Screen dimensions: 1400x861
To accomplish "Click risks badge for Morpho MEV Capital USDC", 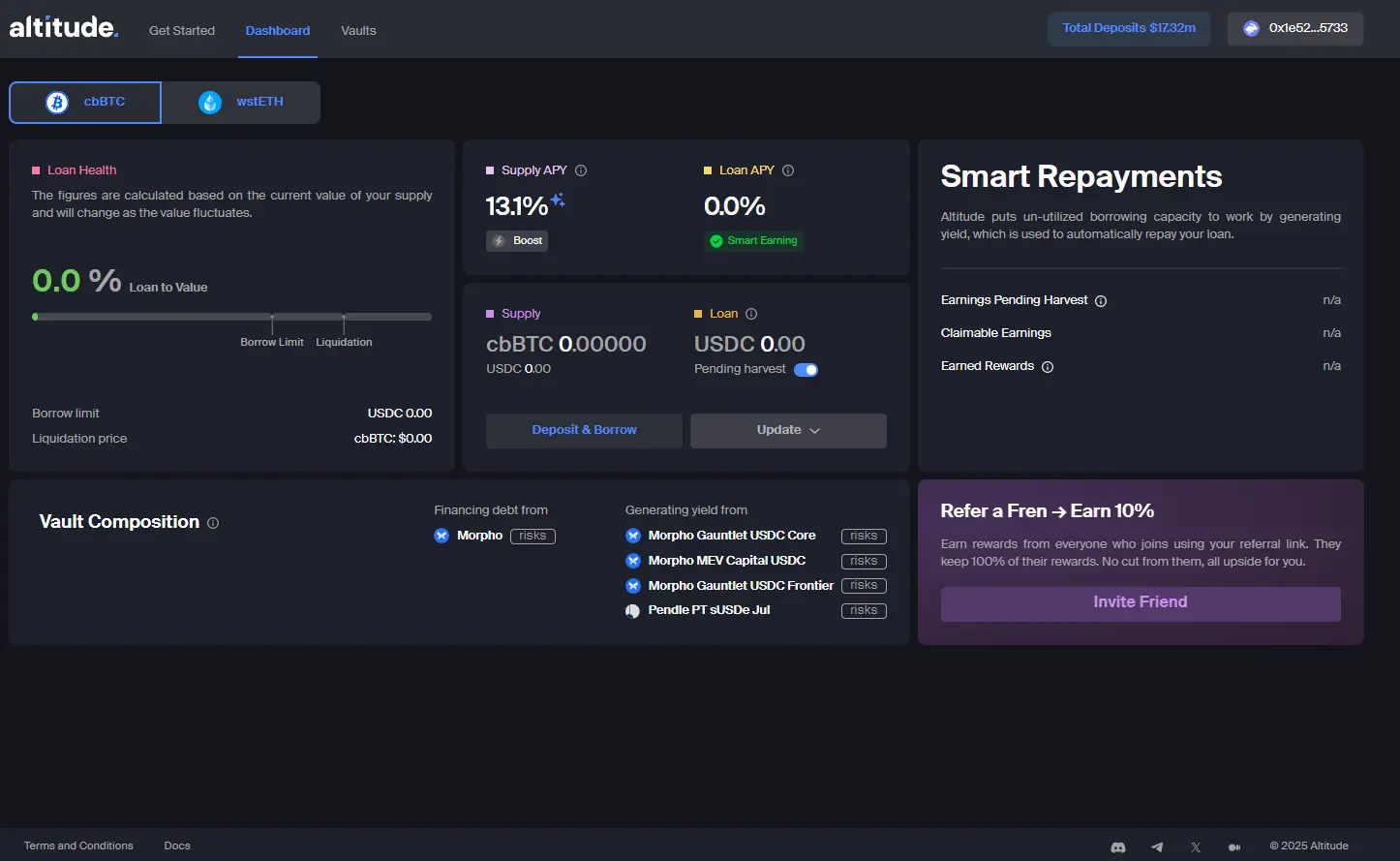I will pos(864,562).
